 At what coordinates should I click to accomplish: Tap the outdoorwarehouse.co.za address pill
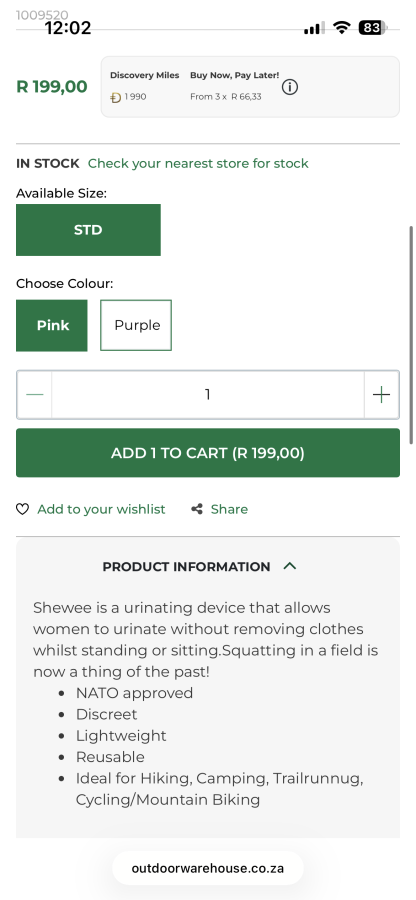[x=208, y=868]
